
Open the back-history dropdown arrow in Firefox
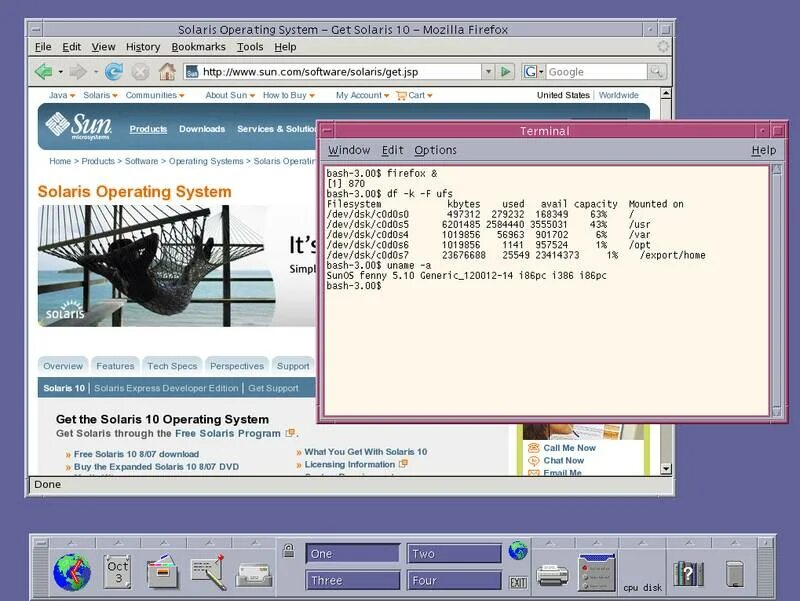pyautogui.click(x=61, y=72)
